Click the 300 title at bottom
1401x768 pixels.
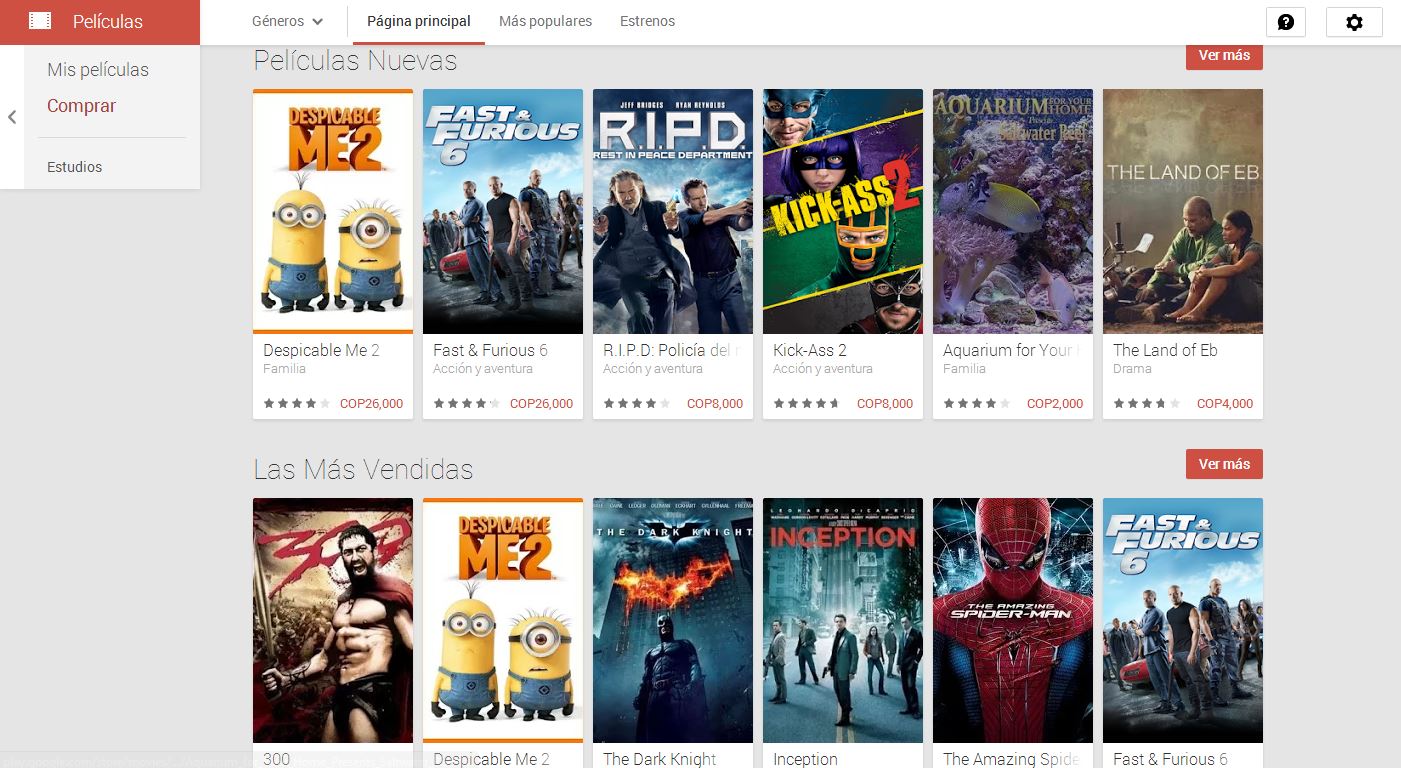tap(277, 759)
